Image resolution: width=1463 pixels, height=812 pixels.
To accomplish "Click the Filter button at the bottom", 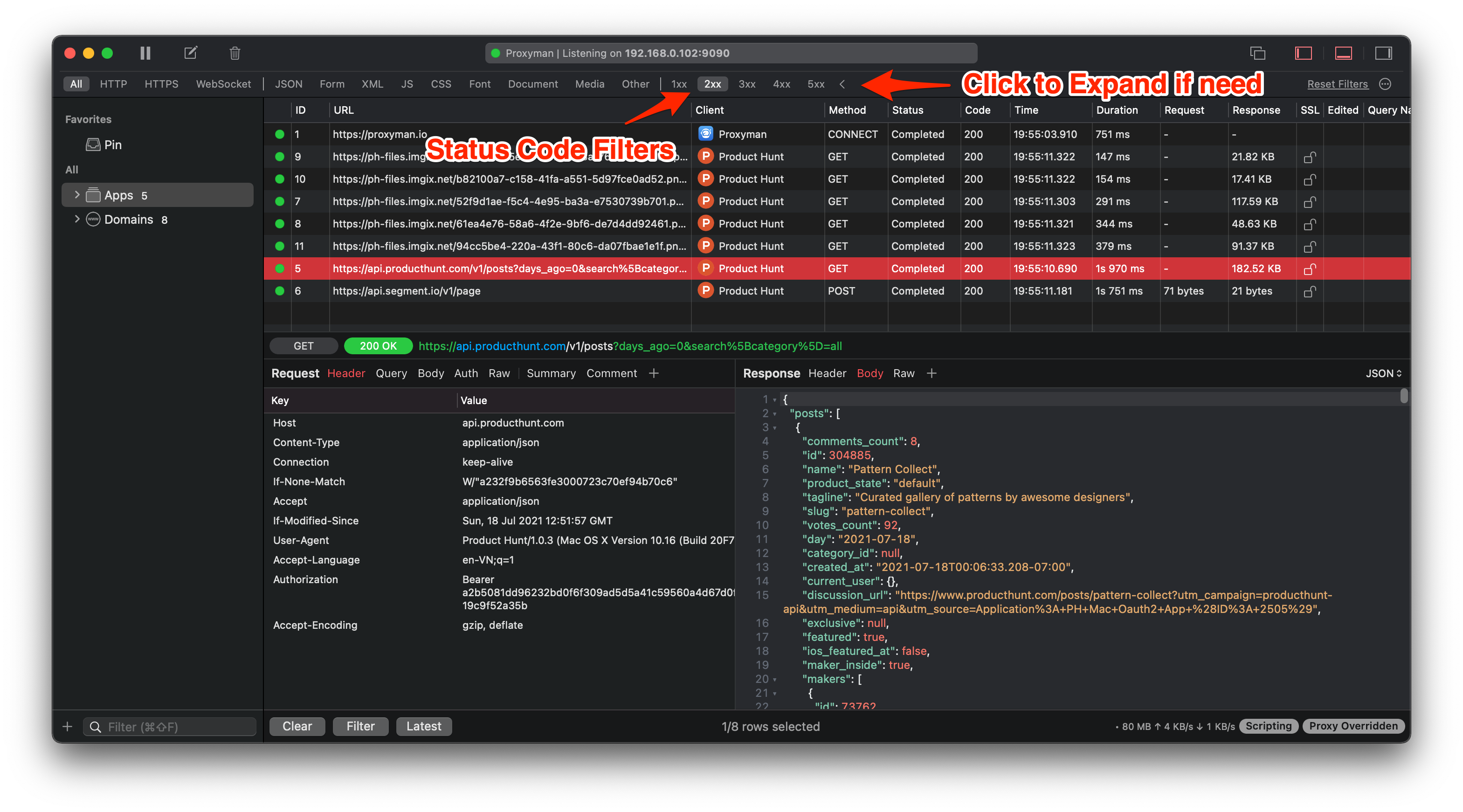I will tap(360, 726).
